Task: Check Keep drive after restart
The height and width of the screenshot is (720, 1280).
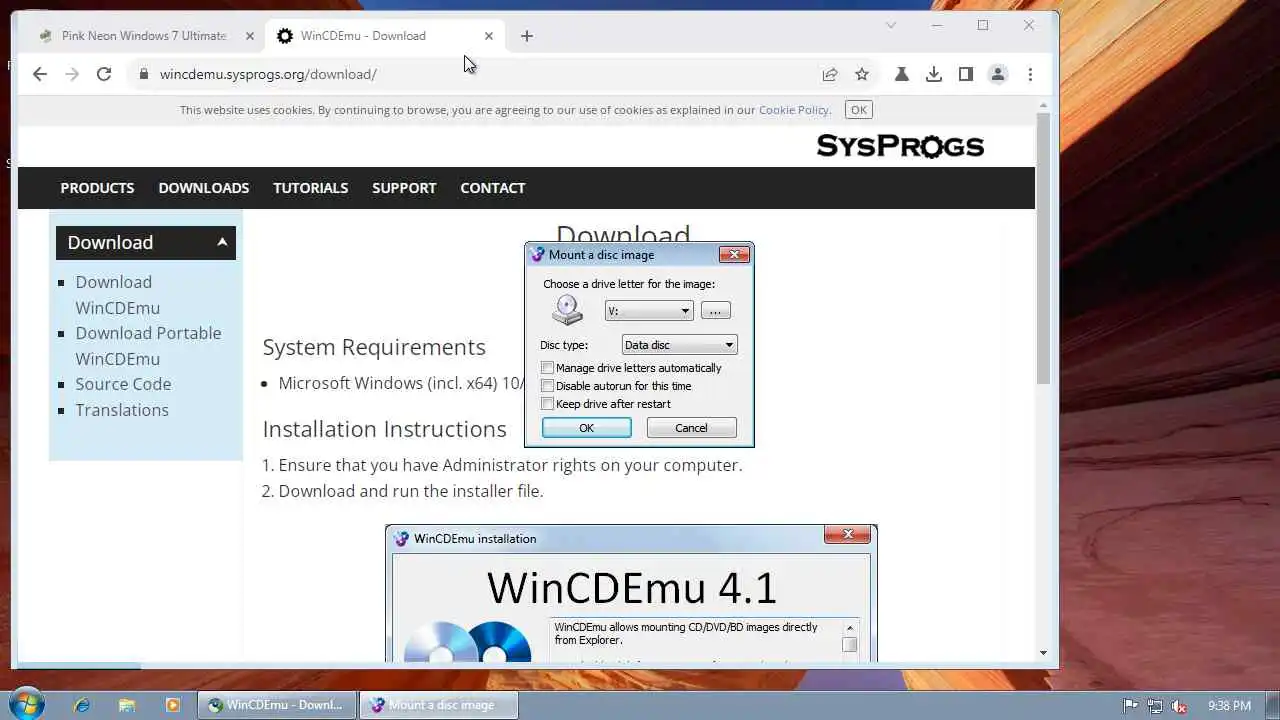Action: (x=547, y=404)
